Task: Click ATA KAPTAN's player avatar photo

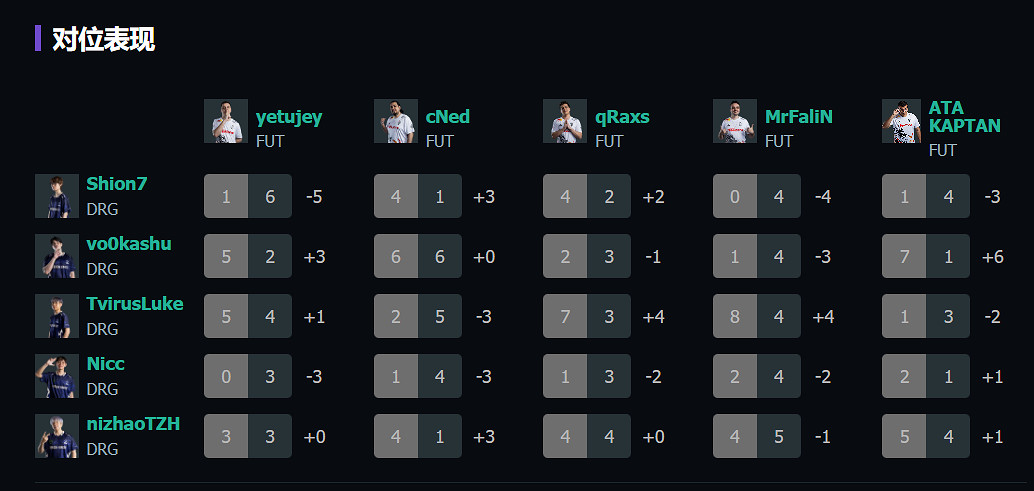Action: [901, 121]
